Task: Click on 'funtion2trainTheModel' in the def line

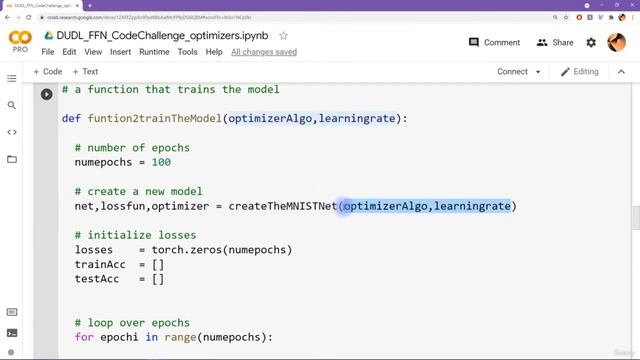Action: (x=154, y=119)
